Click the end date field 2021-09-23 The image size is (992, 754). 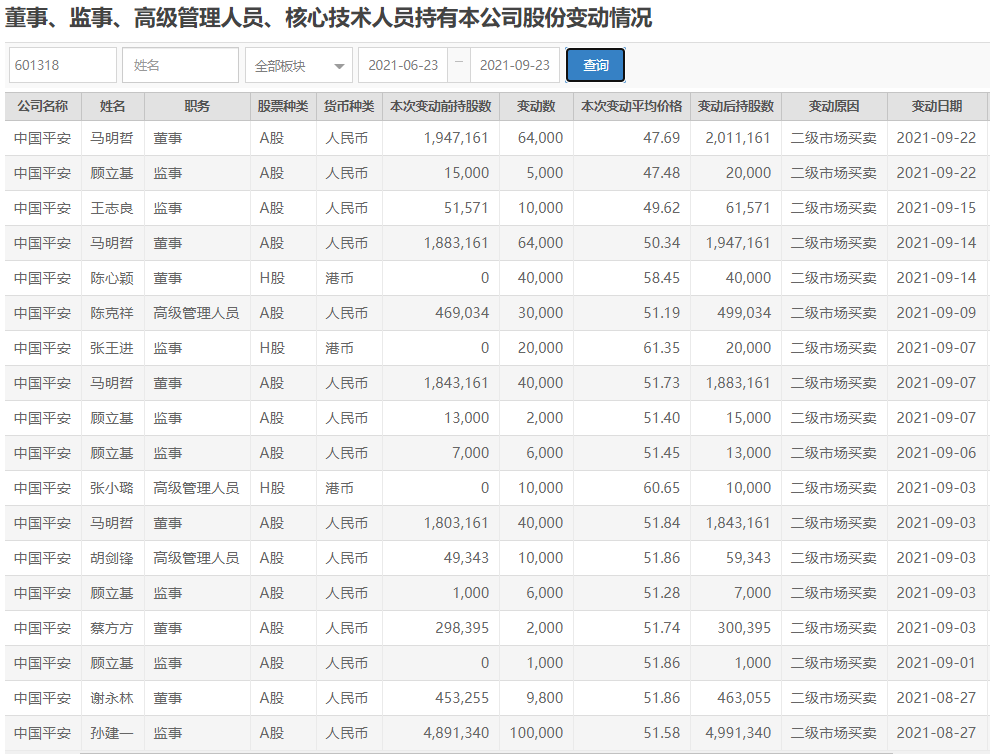(515, 65)
